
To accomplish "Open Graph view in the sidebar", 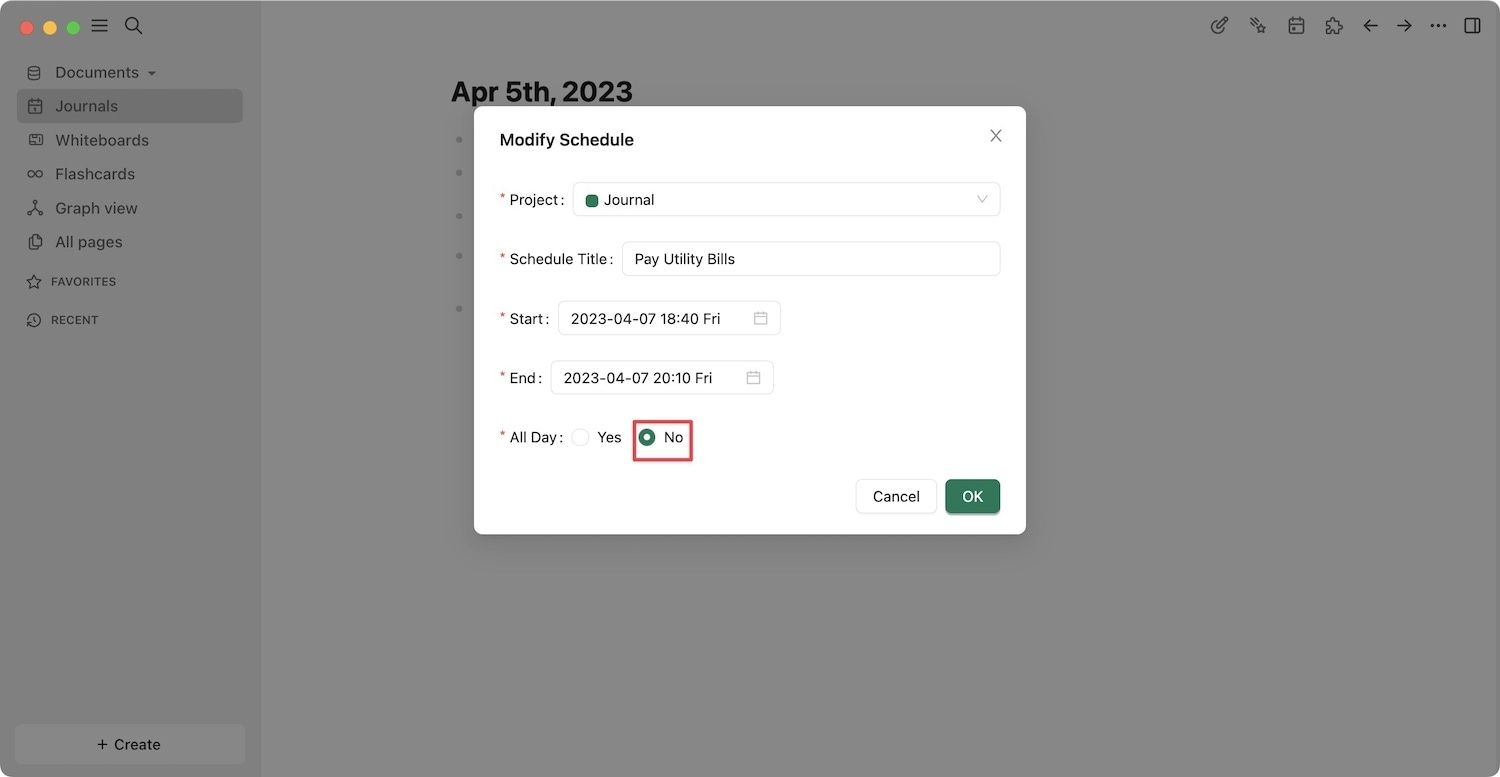I will pyautogui.click(x=96, y=208).
